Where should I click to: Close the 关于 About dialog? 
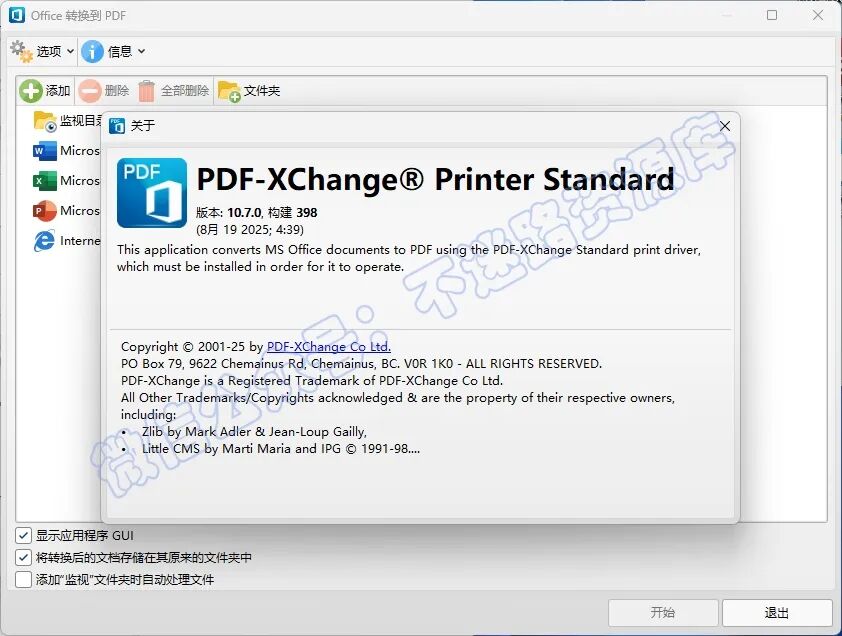point(724,126)
